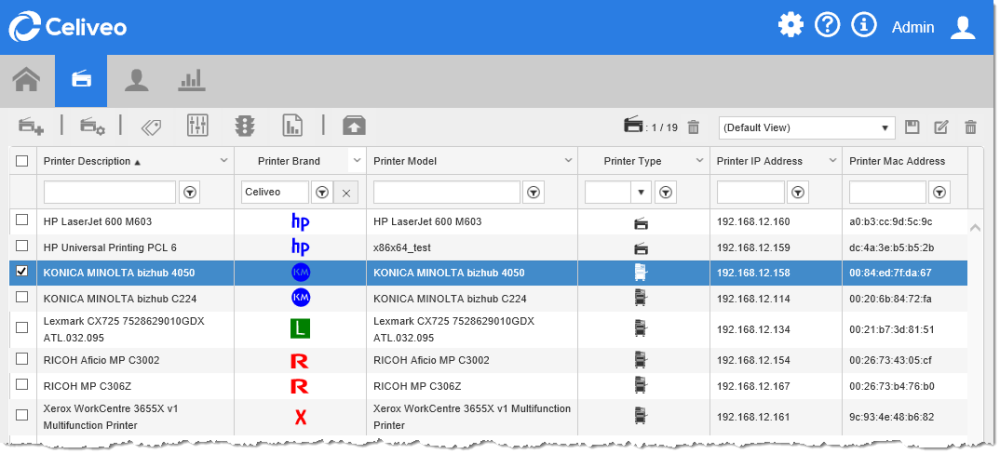Edit the current view
1000x454 pixels.
coord(941,127)
